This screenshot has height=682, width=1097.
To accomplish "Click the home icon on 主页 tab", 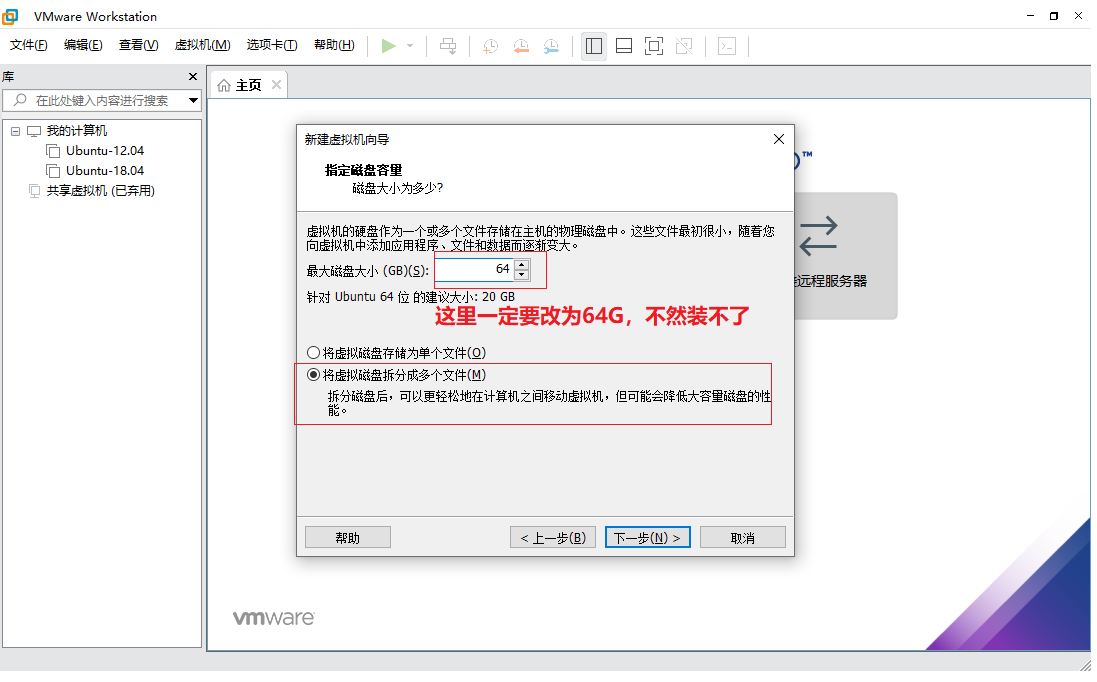I will (224, 85).
